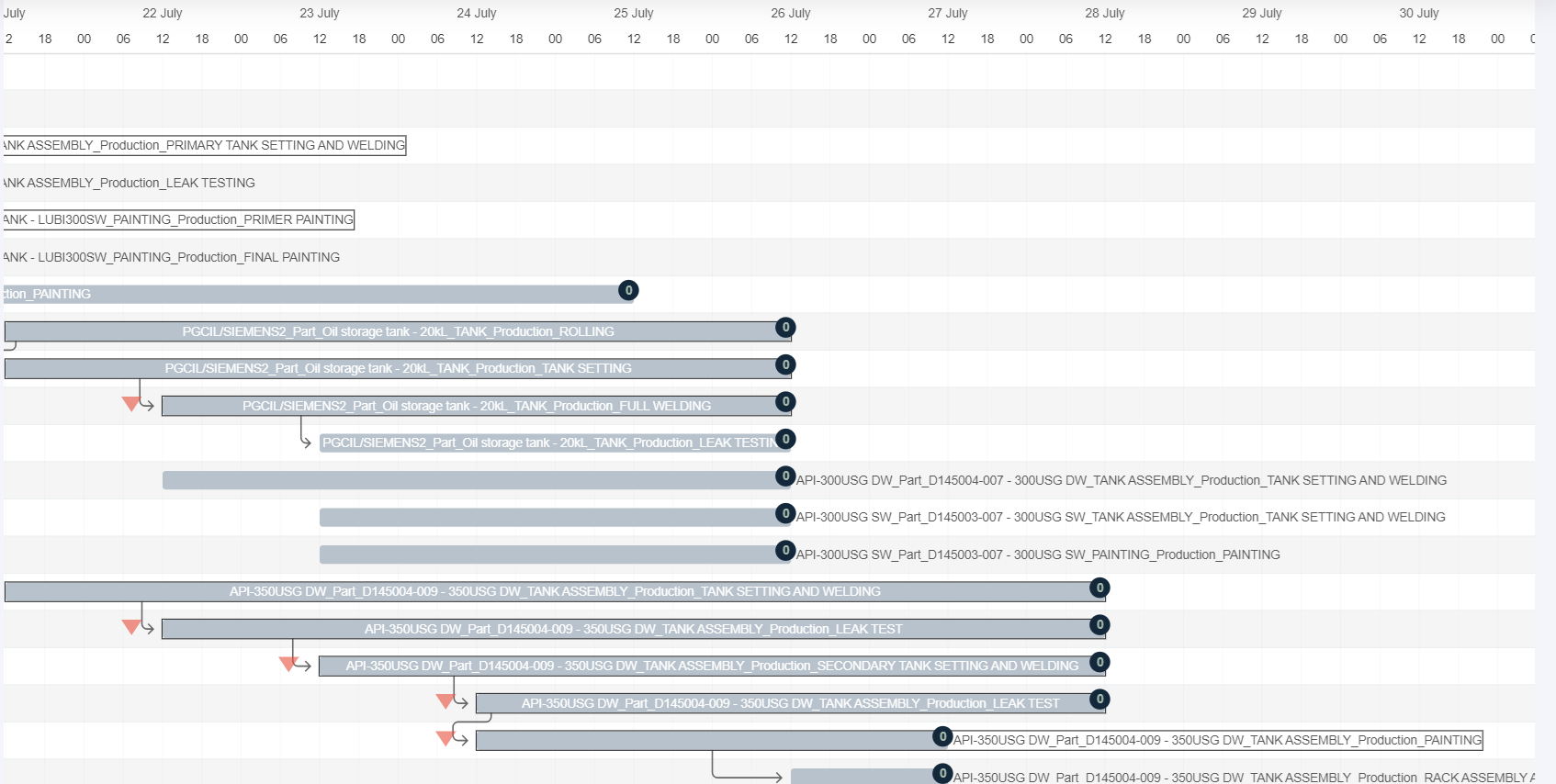Image resolution: width=1556 pixels, height=784 pixels.
Task: Click the outlined API-350USG Production_PAINTING label
Action: pyautogui.click(x=1217, y=740)
